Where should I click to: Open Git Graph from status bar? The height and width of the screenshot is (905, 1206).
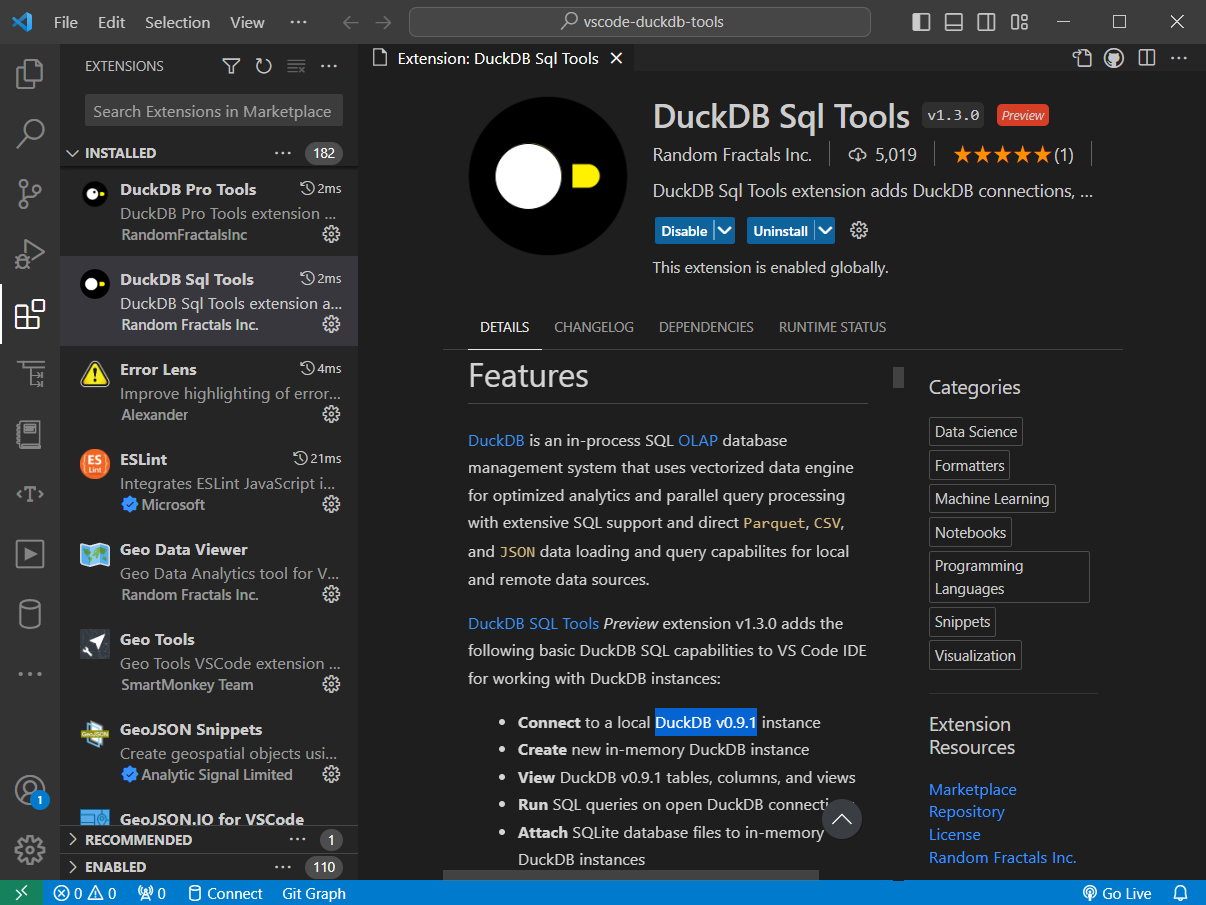pos(314,893)
